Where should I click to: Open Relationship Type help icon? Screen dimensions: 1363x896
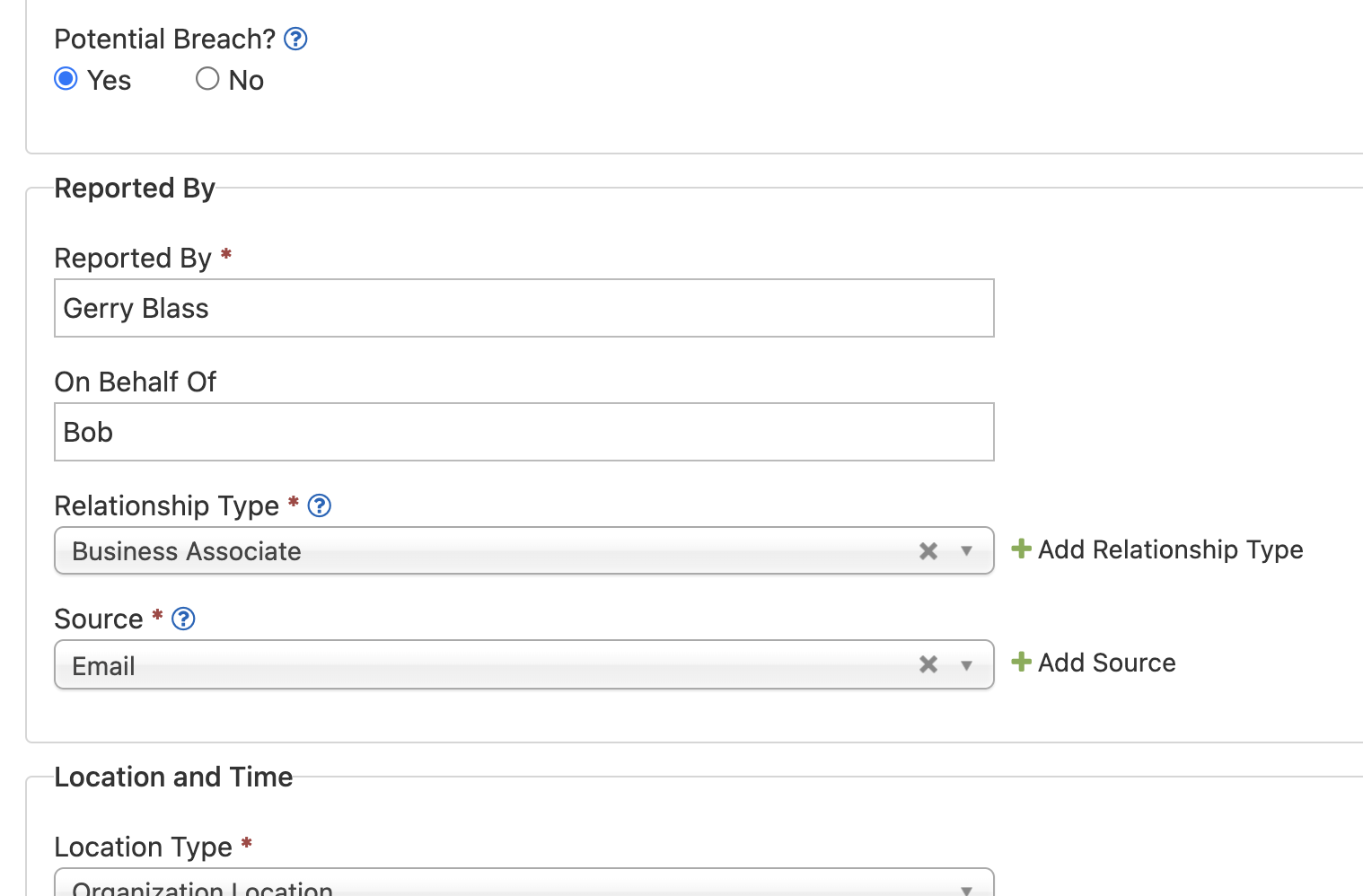click(320, 505)
